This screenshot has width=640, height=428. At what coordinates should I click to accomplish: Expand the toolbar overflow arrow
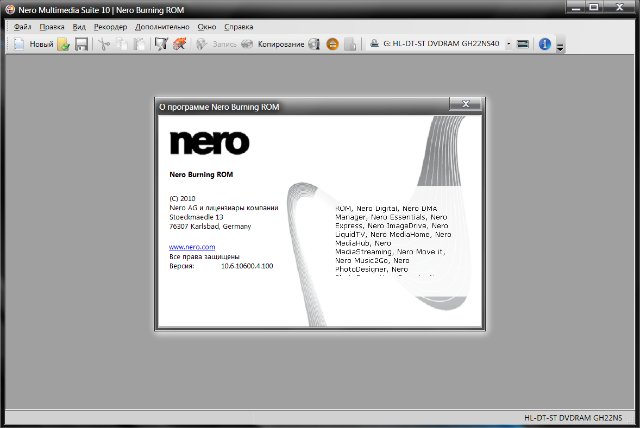pos(560,47)
